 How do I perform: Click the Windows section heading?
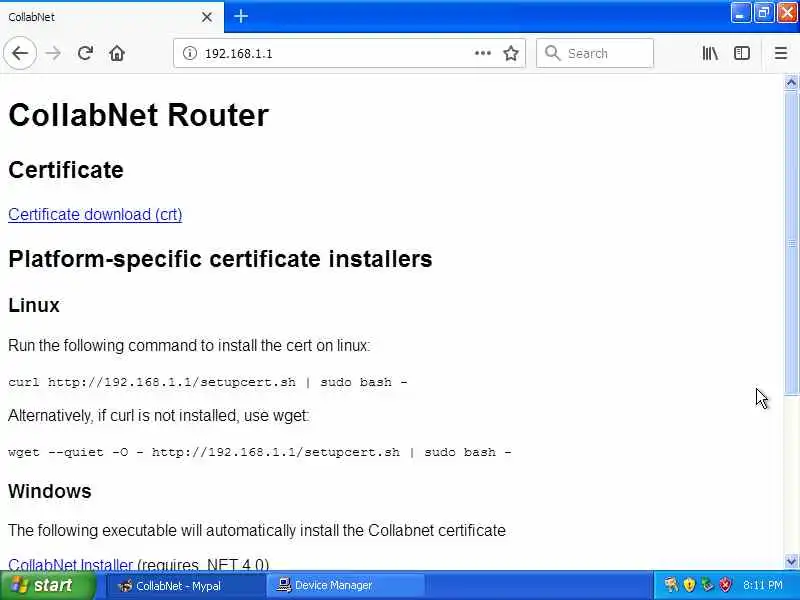point(49,491)
